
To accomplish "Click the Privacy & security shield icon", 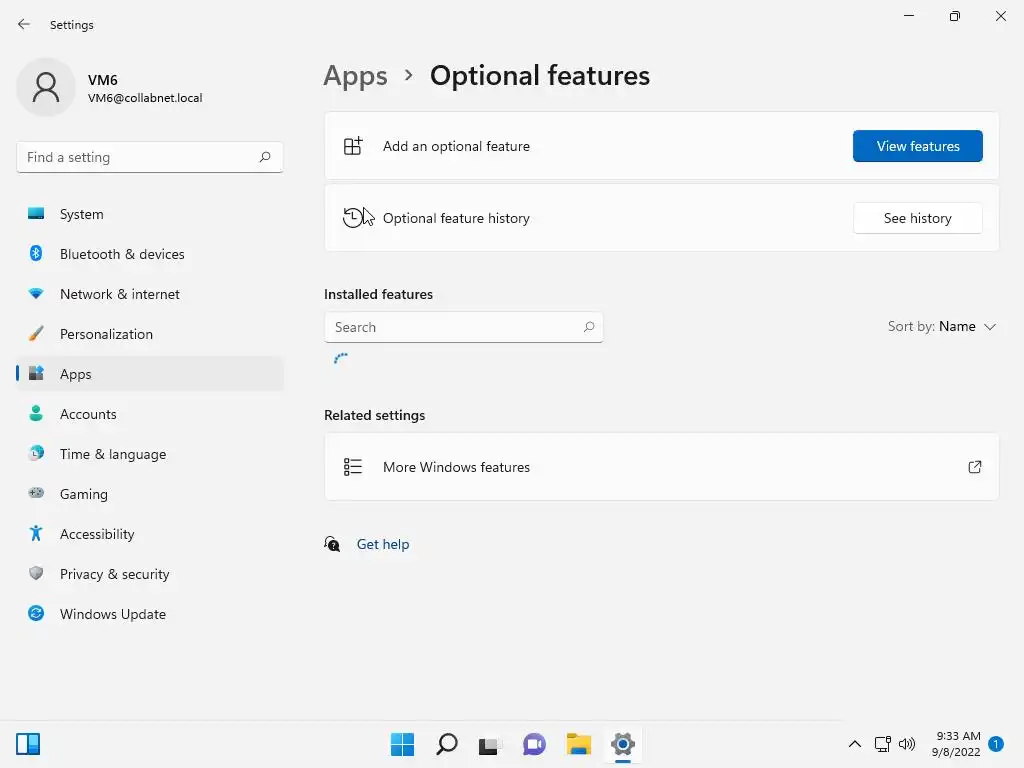I will point(36,574).
